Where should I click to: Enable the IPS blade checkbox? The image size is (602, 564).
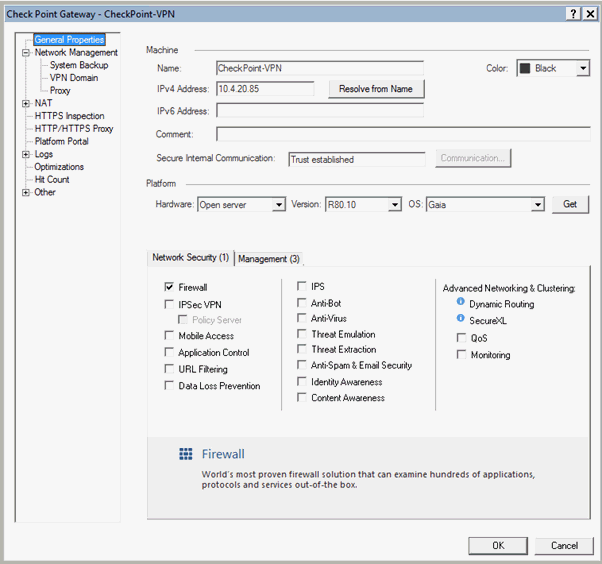tap(302, 287)
